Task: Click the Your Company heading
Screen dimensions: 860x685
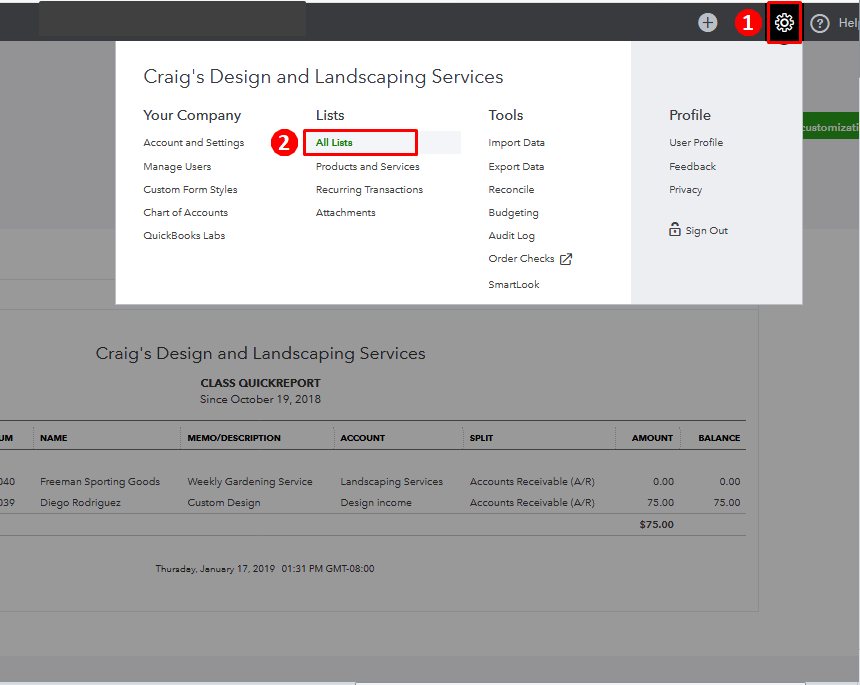Action: point(192,115)
